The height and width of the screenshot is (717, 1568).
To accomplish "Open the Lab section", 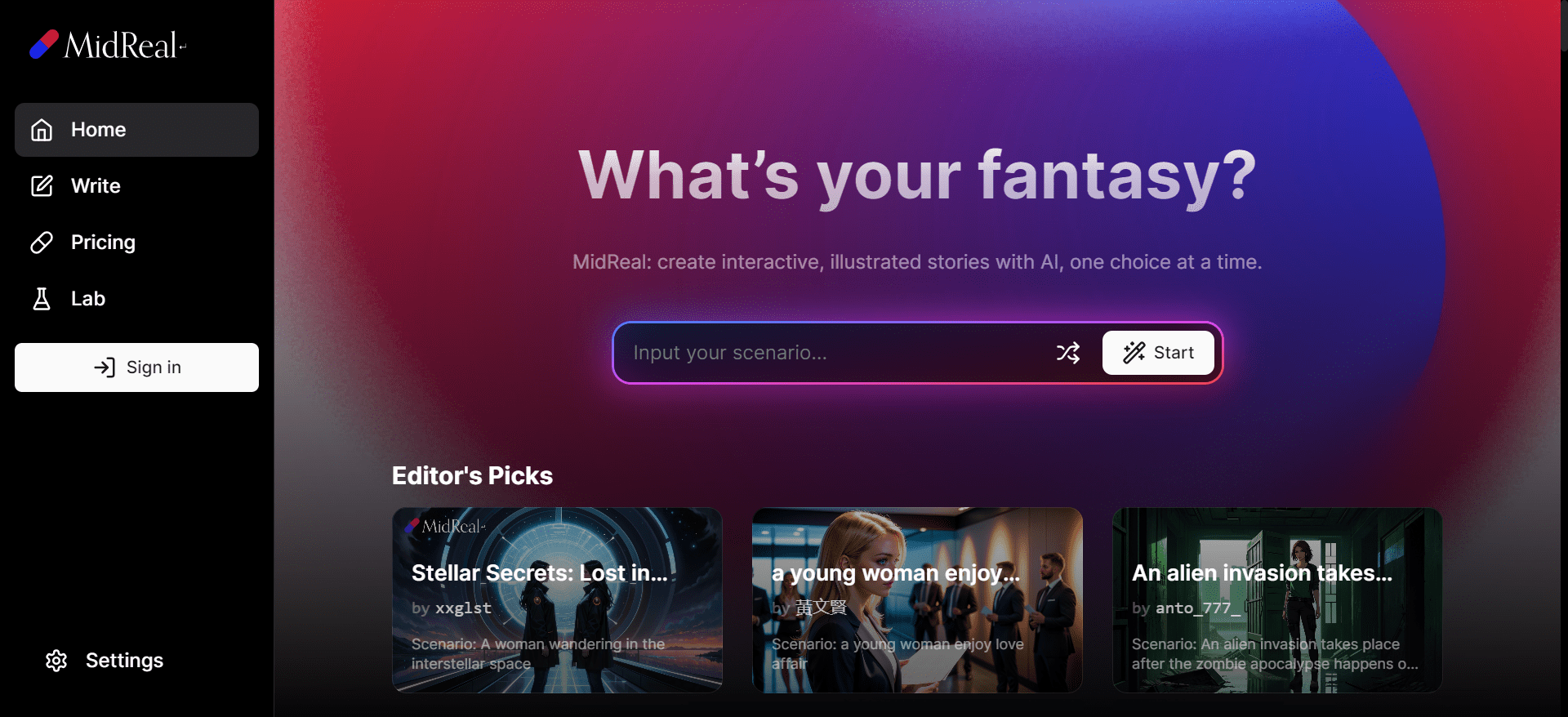I will click(136, 299).
